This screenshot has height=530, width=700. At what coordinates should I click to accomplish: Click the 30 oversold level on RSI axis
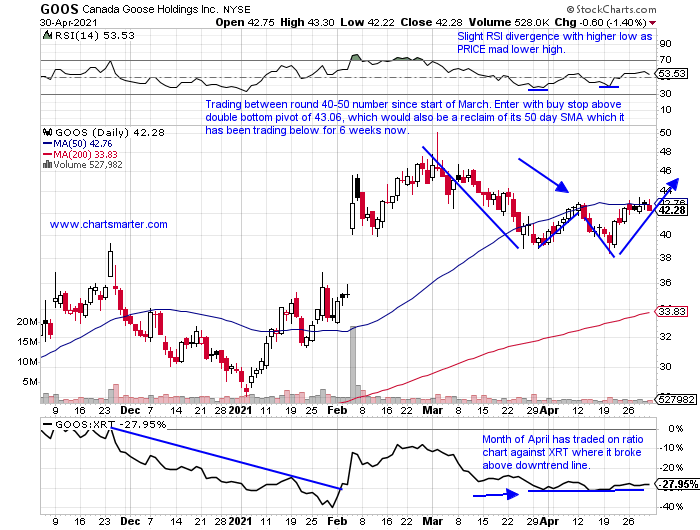point(665,93)
